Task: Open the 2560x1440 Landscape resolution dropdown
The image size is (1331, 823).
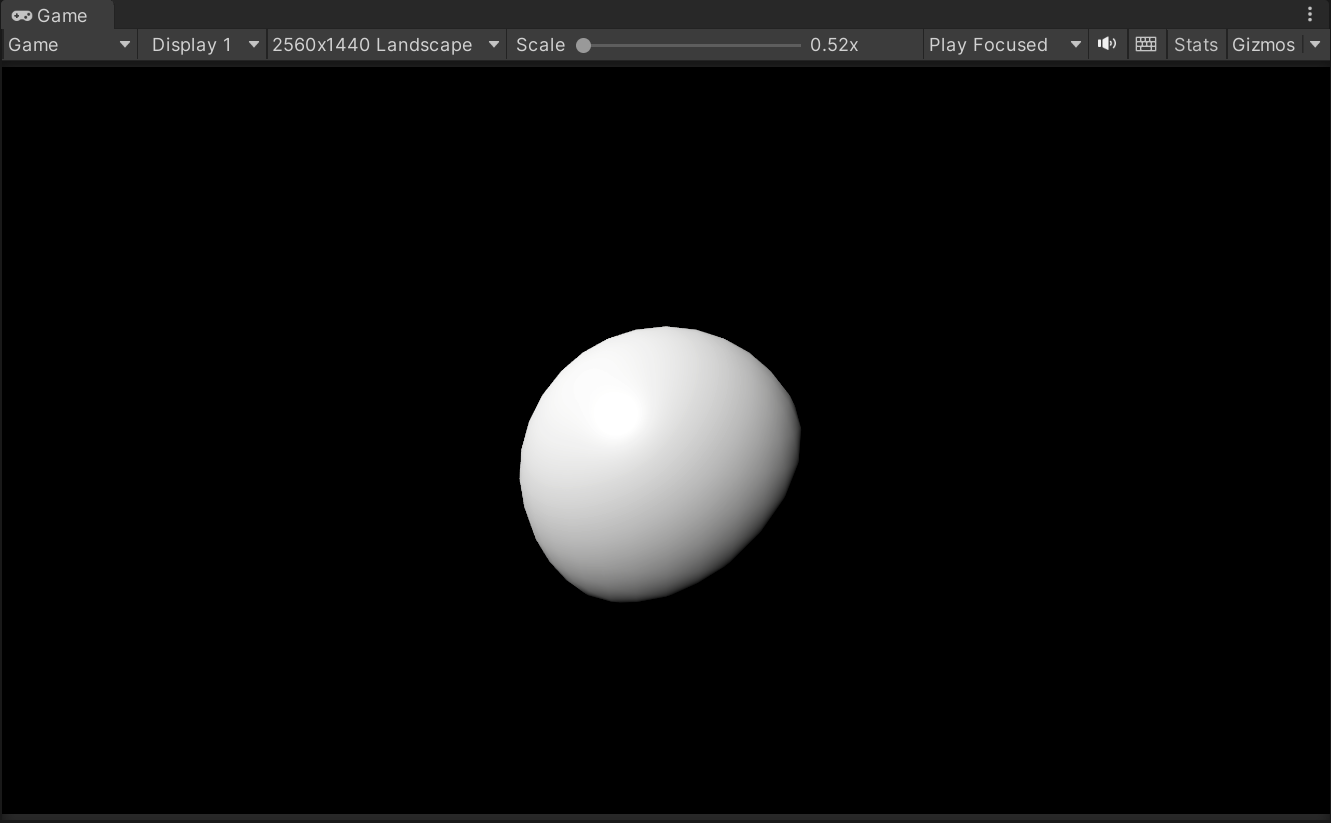Action: tap(370, 44)
